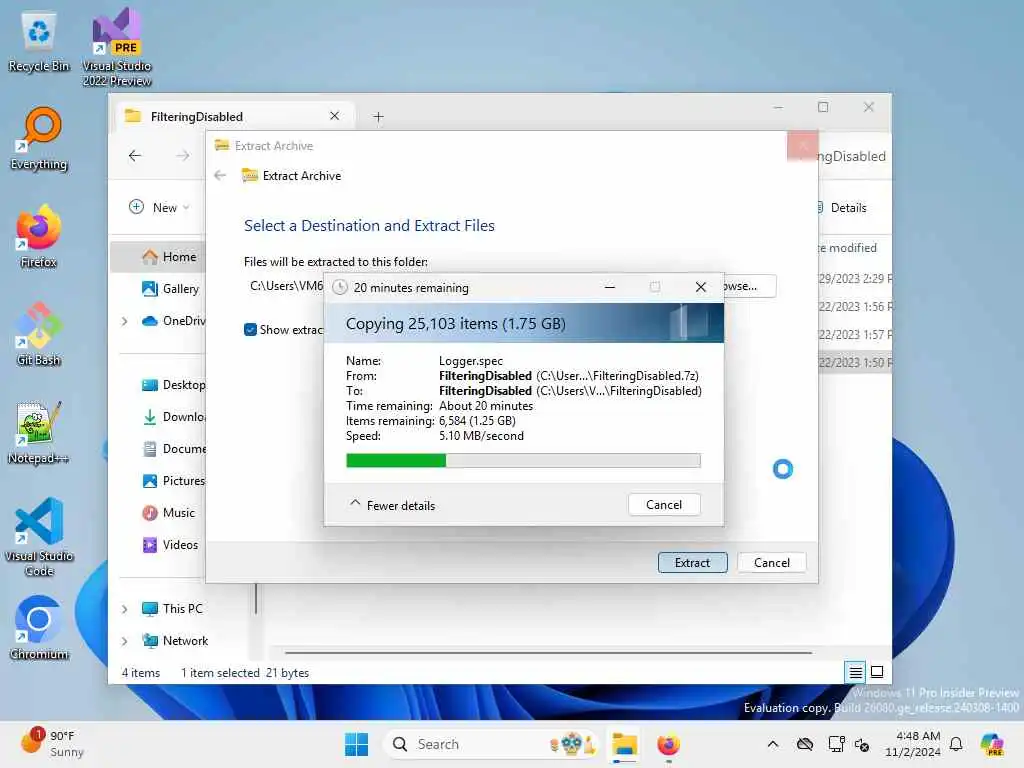Viewport: 1024px width, 768px height.
Task: Go back in File Explorer
Action: pos(135,155)
